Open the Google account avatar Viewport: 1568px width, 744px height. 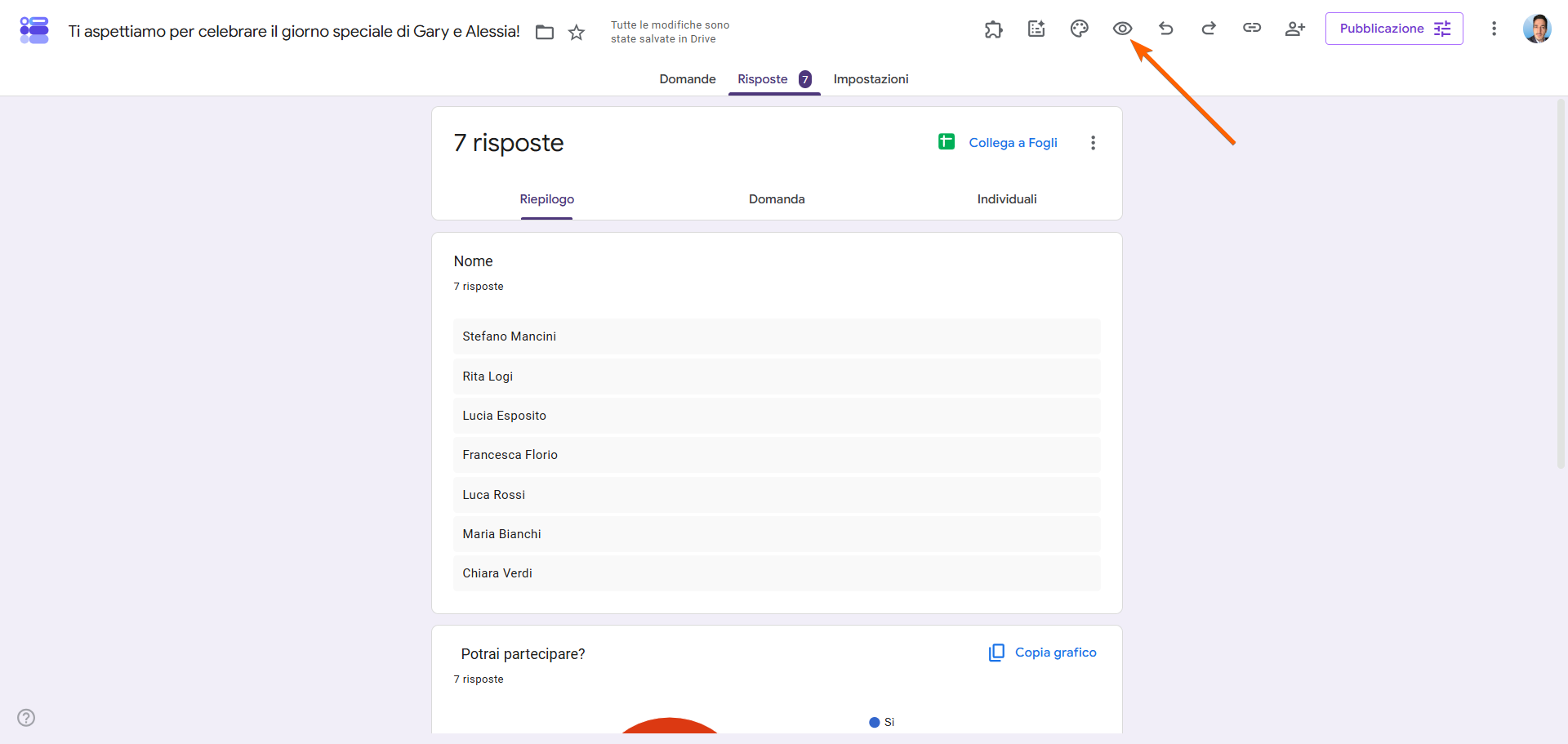click(1537, 29)
